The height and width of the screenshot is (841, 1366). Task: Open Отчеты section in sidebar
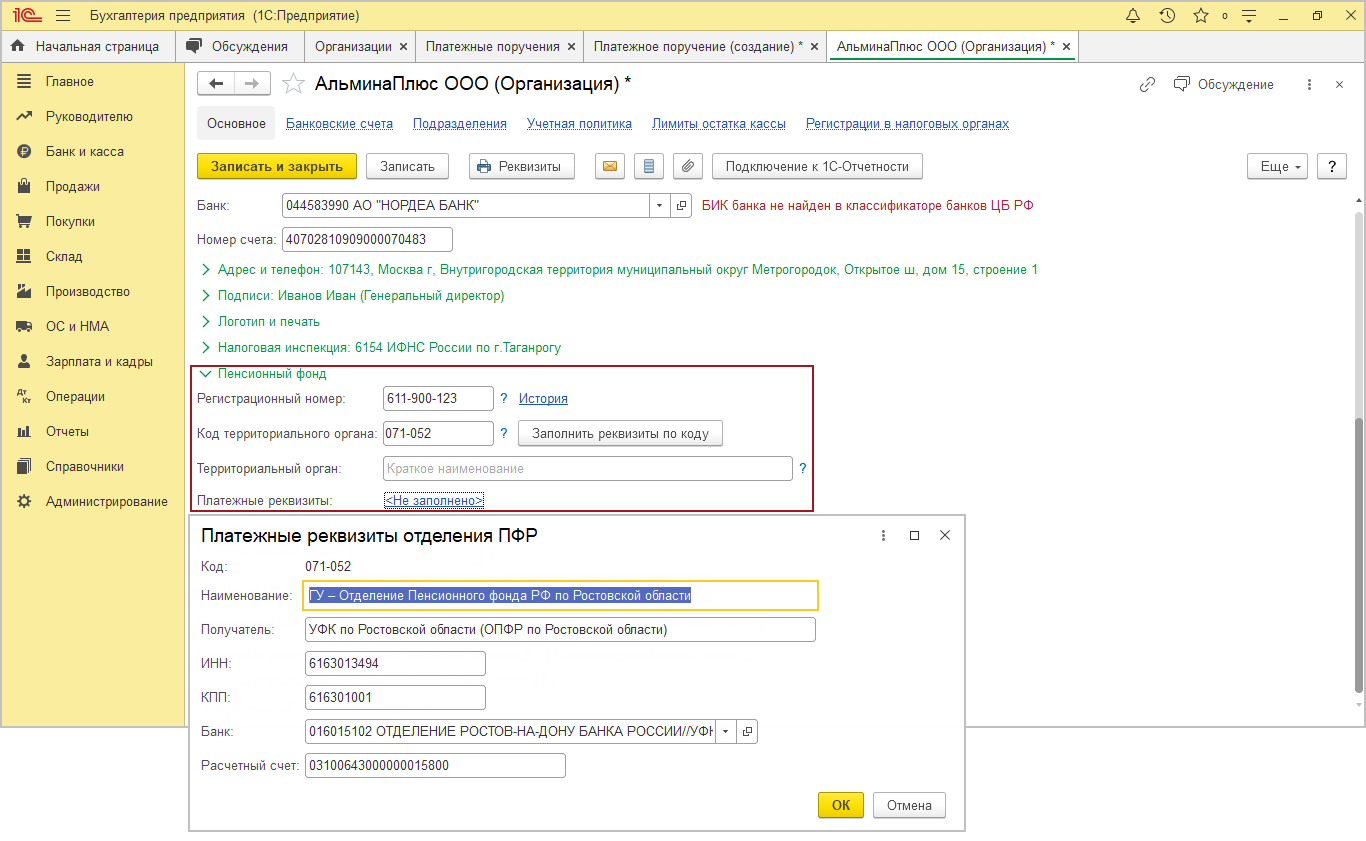click(x=93, y=432)
